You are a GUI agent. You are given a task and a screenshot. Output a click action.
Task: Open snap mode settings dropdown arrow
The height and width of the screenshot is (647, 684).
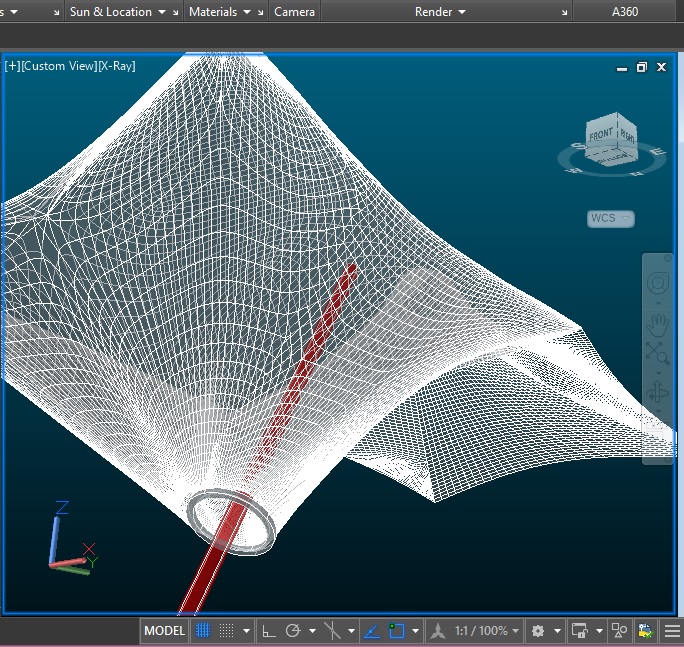coord(246,631)
